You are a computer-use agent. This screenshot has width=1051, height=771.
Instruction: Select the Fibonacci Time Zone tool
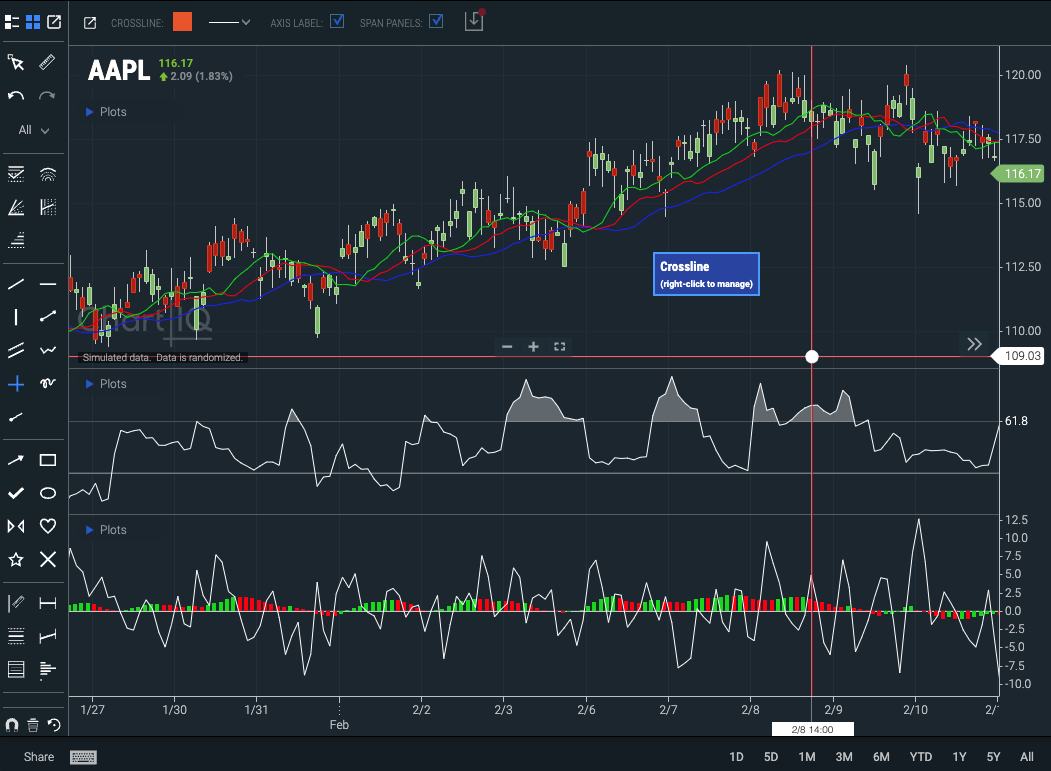click(x=48, y=207)
